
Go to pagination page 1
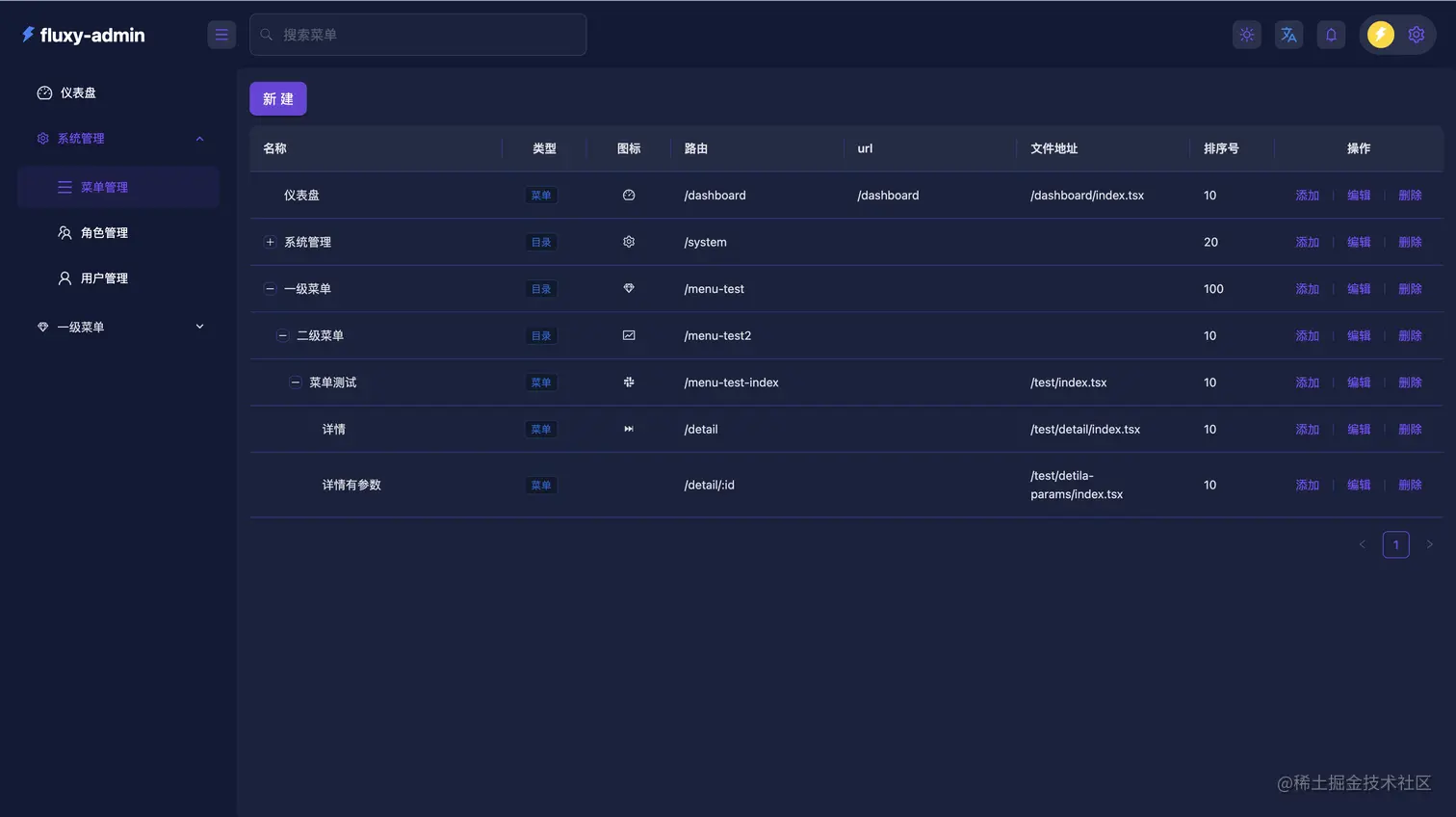pos(1395,544)
